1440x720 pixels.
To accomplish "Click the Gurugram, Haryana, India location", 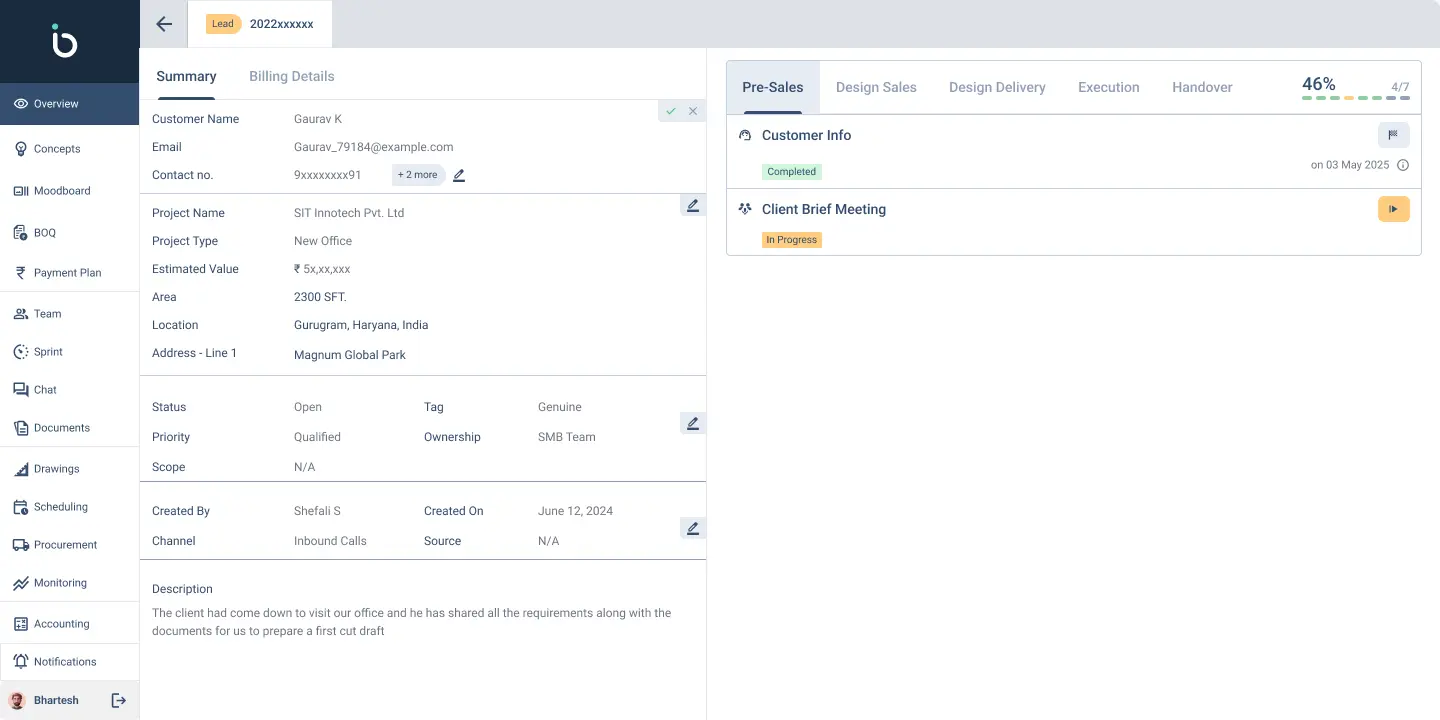I will click(361, 325).
